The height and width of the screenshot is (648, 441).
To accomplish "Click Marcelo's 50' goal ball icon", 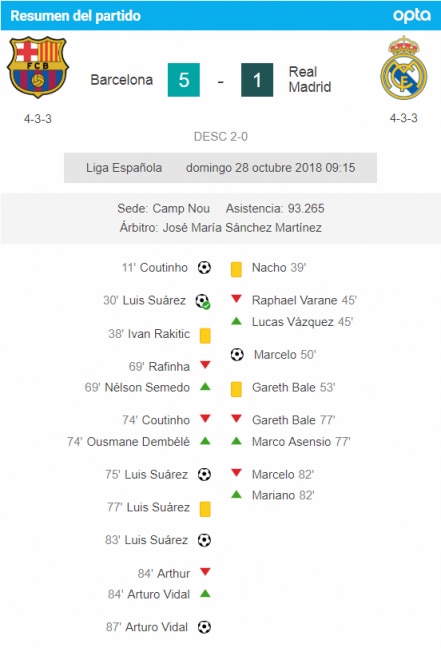I will point(237,354).
